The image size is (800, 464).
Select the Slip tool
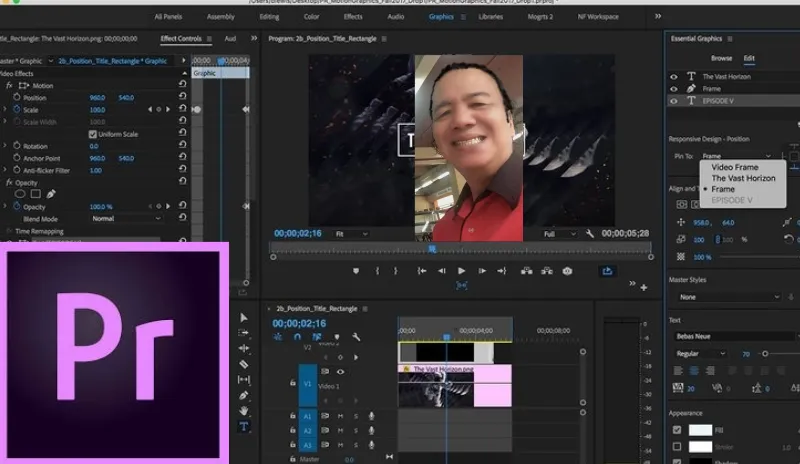tap(244, 379)
